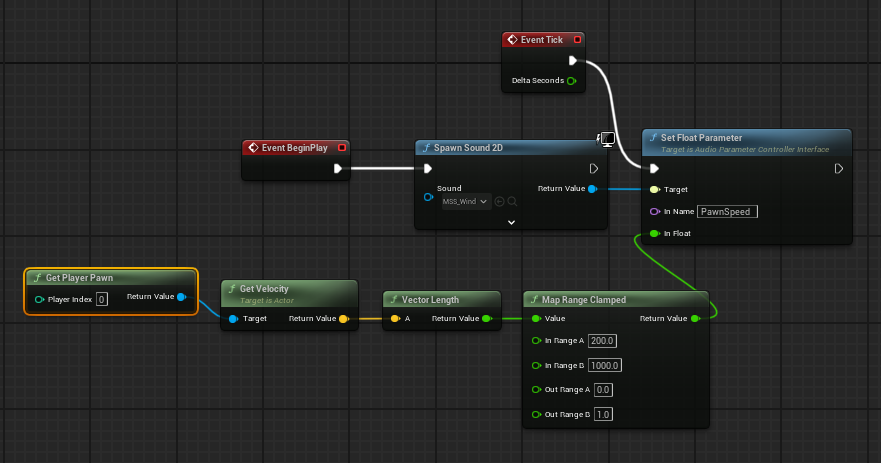Screen dimensions: 881x463
Task: Click Event Tick execution output pin
Action: pos(572,60)
